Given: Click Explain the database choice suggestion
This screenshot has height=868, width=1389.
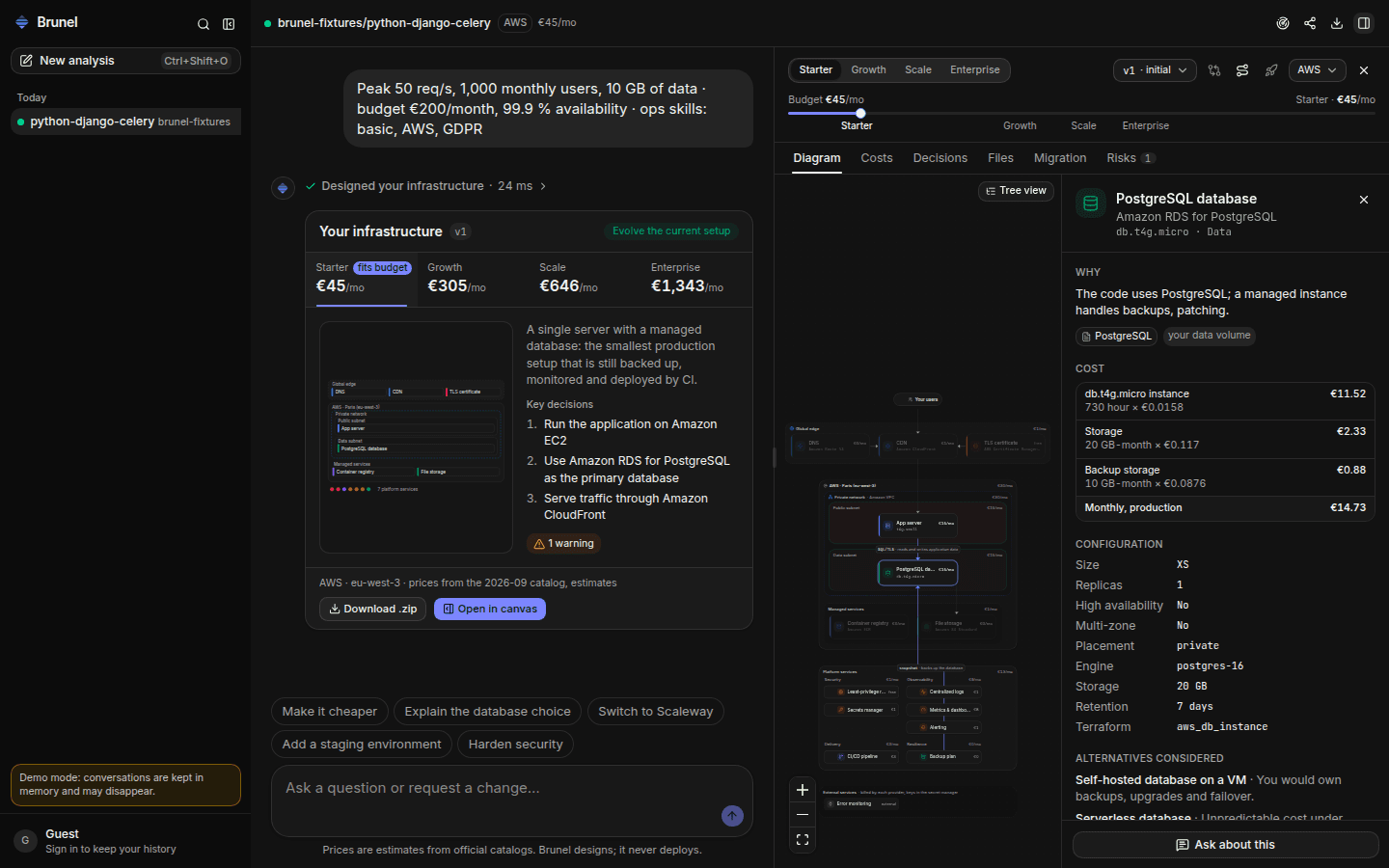Looking at the screenshot, I should tap(487, 712).
